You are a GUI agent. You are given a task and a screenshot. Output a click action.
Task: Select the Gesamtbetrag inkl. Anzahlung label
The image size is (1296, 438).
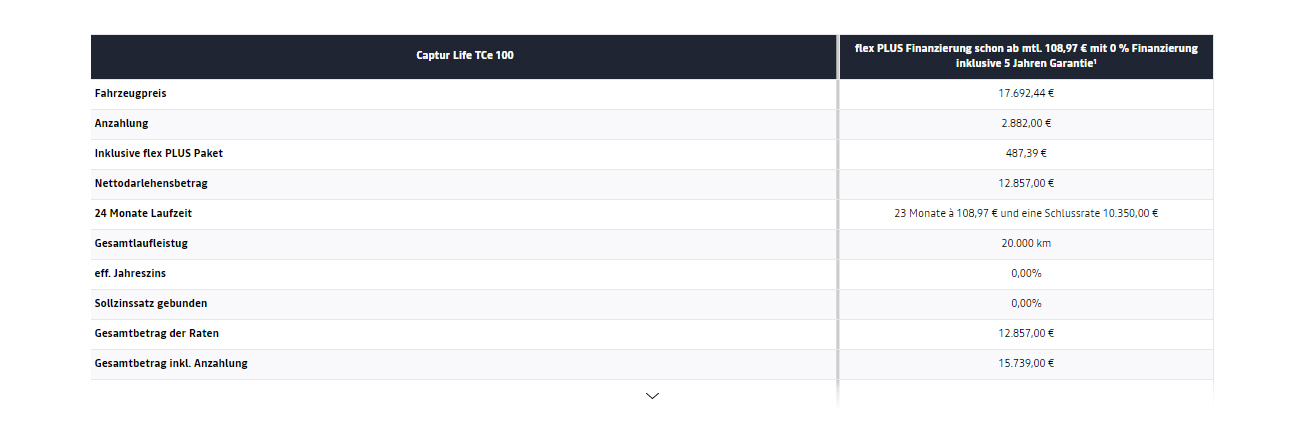171,364
